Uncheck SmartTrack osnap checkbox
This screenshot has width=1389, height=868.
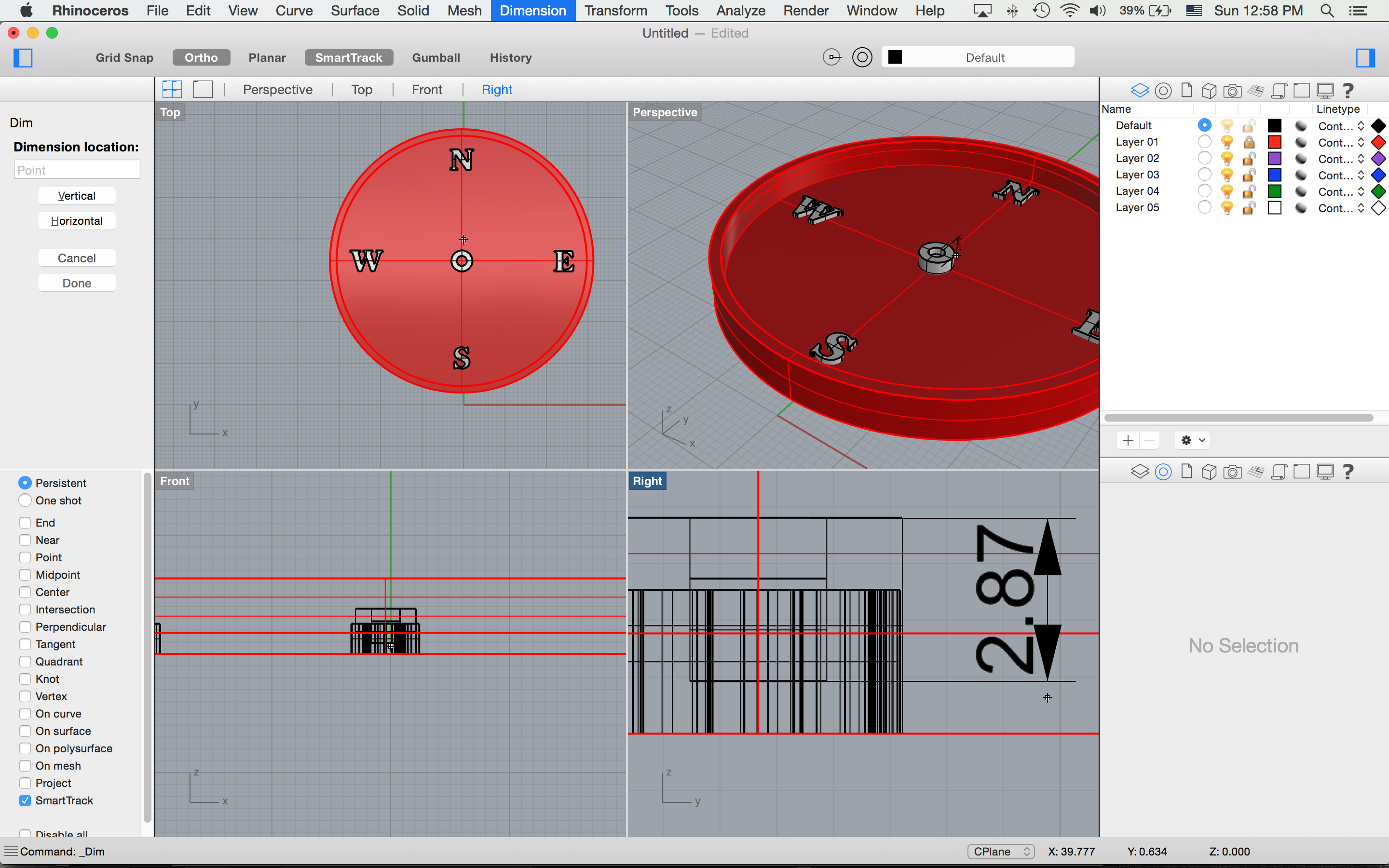click(x=25, y=800)
